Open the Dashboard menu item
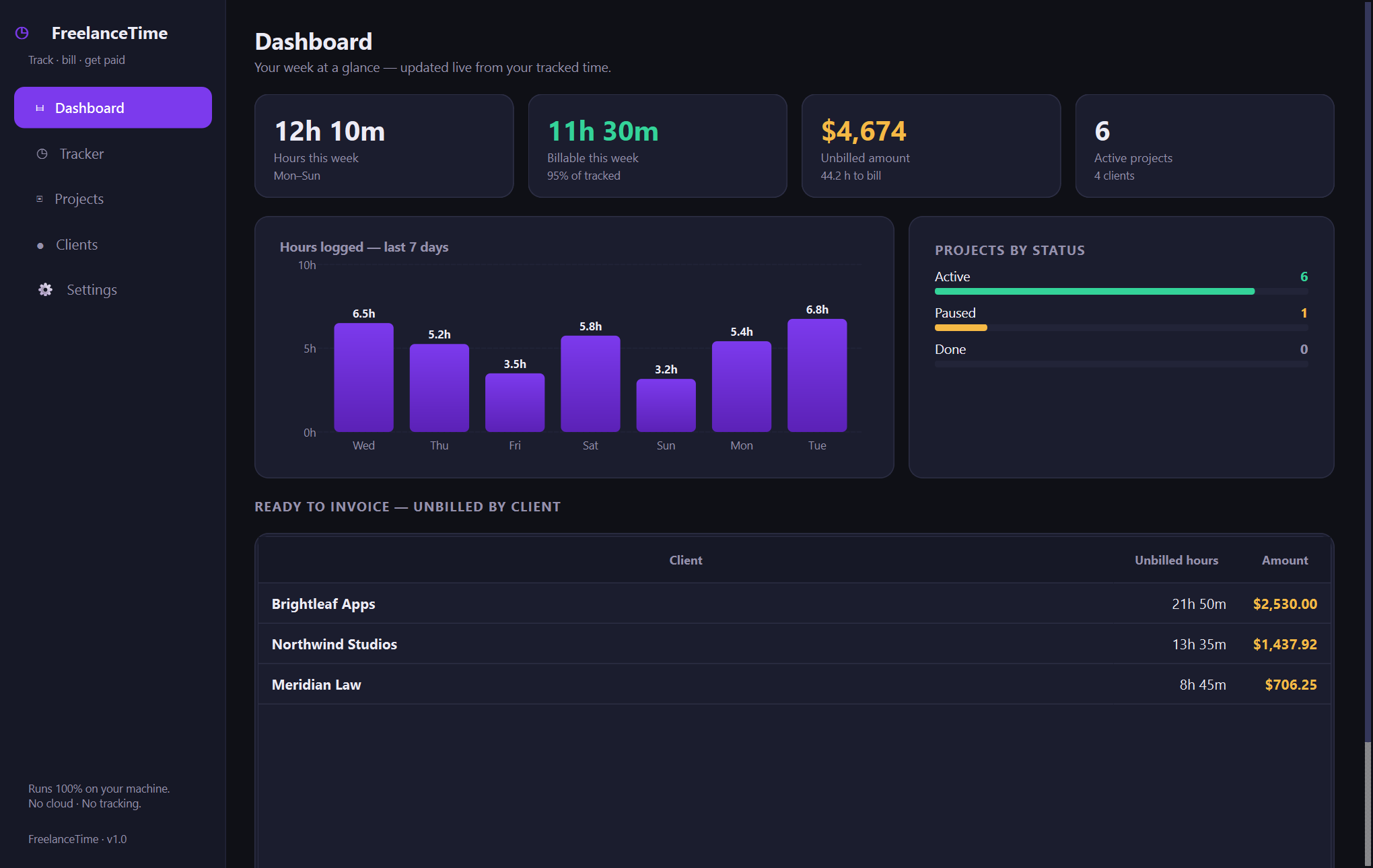The image size is (1373, 868). [113, 108]
